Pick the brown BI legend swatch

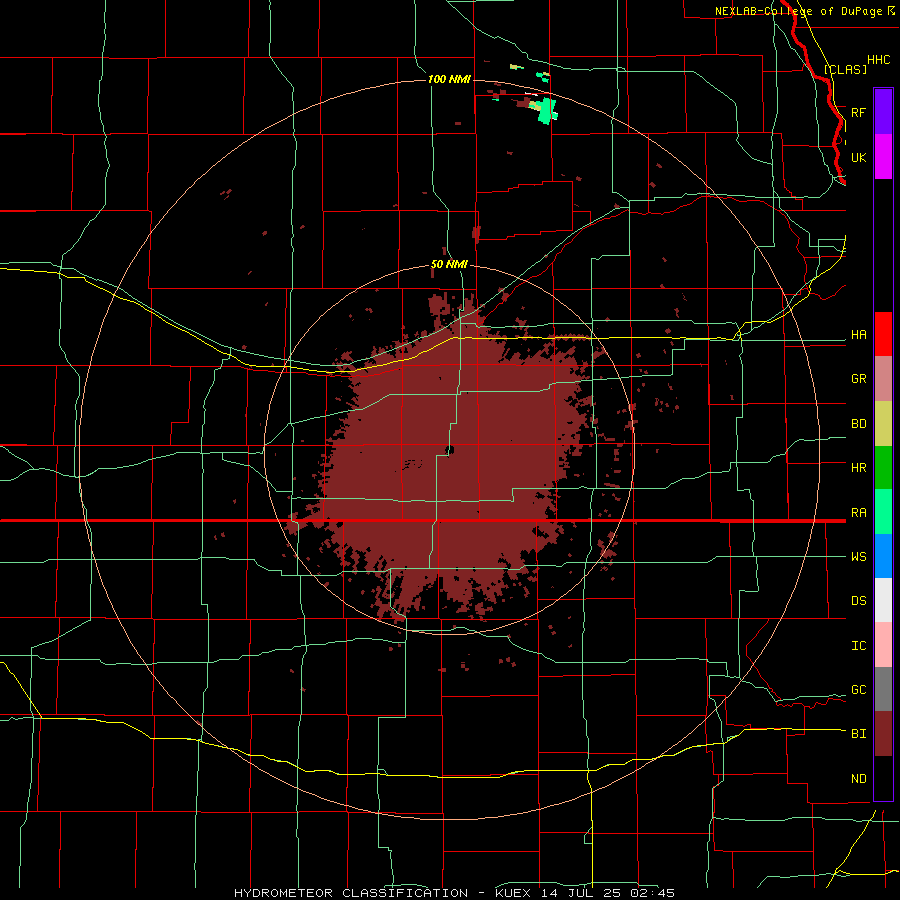pos(883,734)
